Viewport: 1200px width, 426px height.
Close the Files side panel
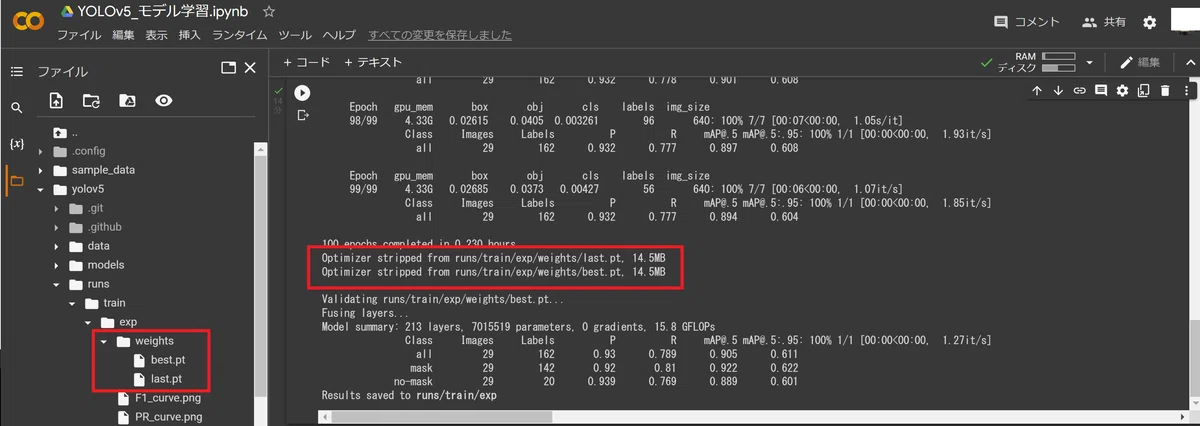pyautogui.click(x=250, y=68)
